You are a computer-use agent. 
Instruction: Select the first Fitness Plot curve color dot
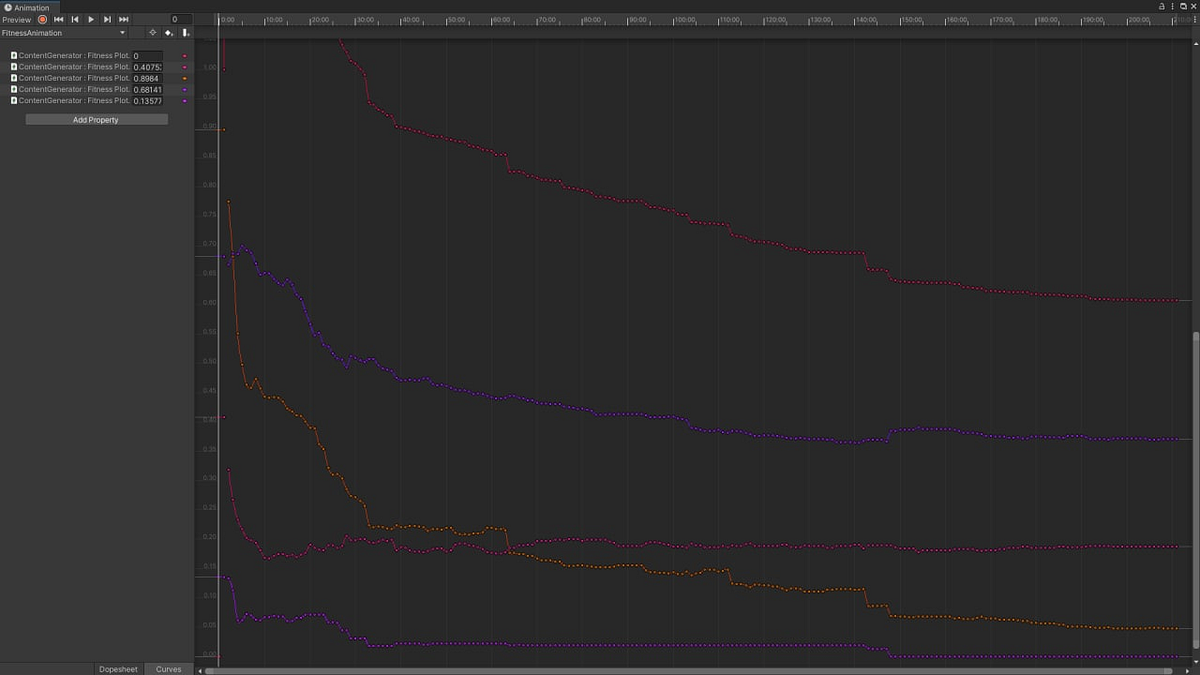pos(185,56)
